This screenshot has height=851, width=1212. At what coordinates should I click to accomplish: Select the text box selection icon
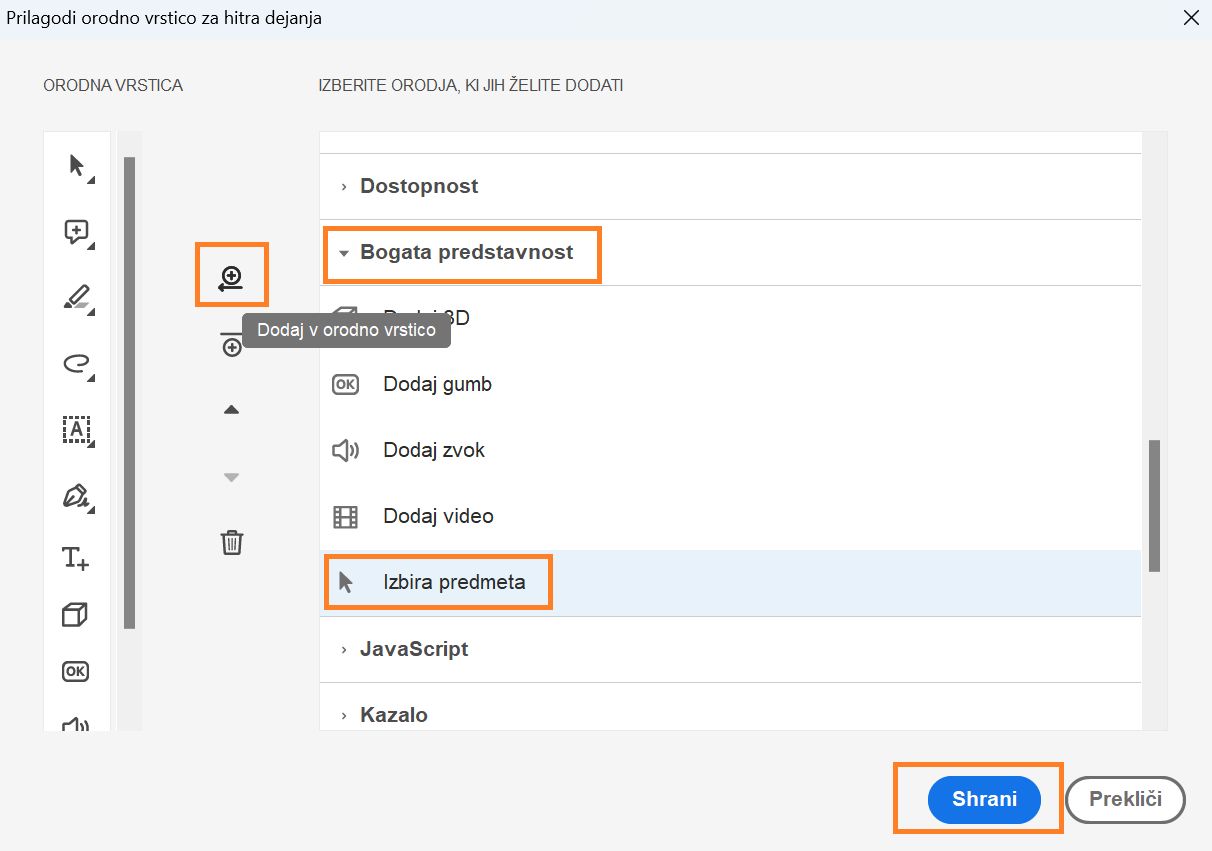point(76,430)
